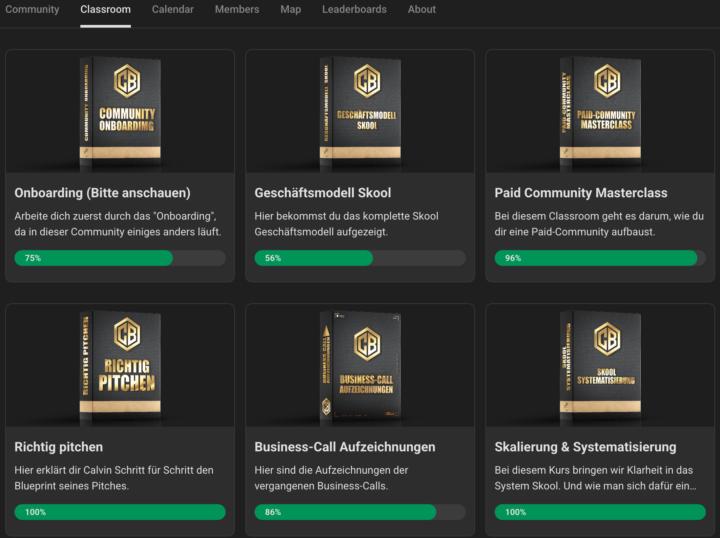Click the 100% Richtig pitchen progress bar

120,512
